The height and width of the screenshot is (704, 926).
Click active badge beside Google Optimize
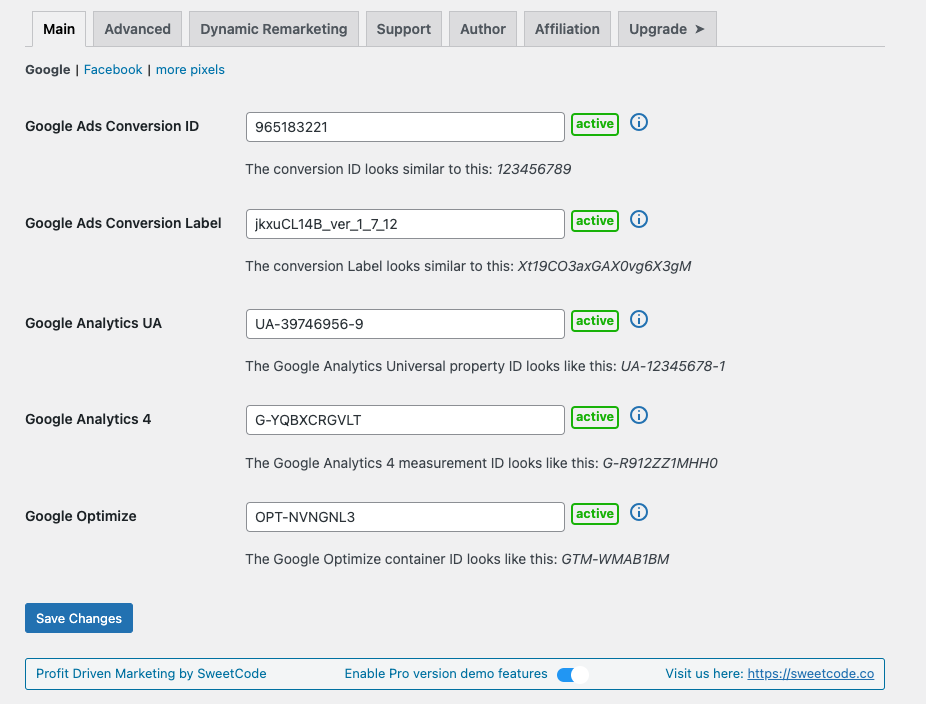(x=595, y=514)
